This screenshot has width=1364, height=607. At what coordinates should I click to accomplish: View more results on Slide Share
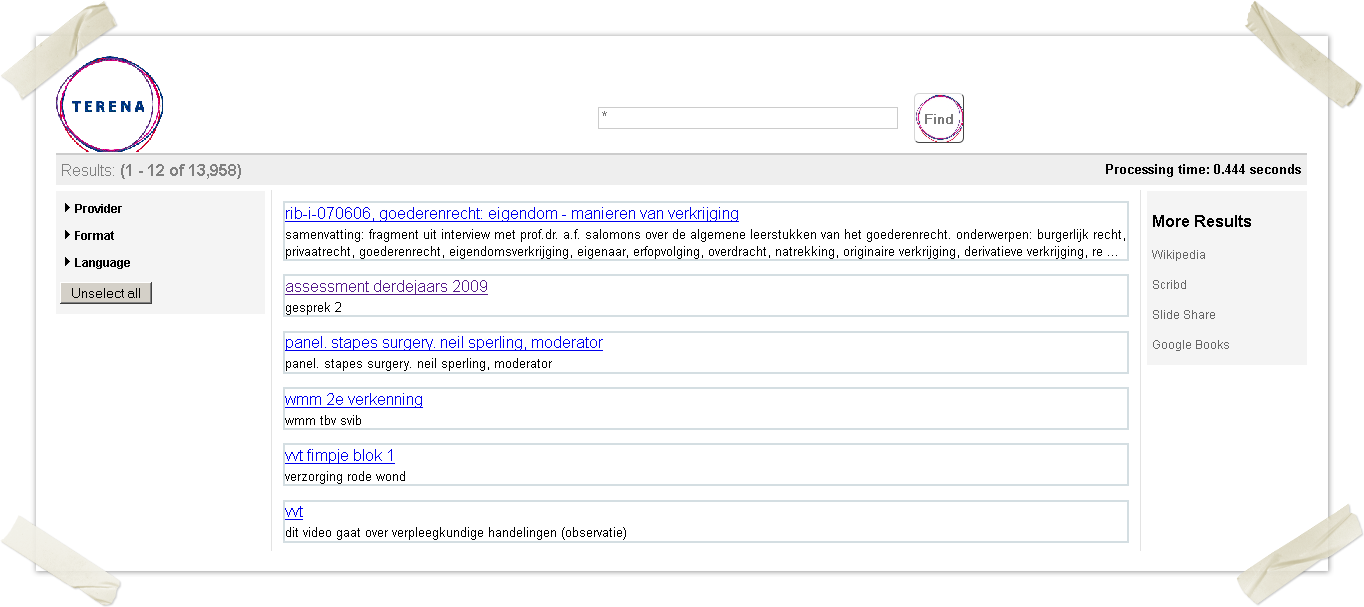(1183, 315)
